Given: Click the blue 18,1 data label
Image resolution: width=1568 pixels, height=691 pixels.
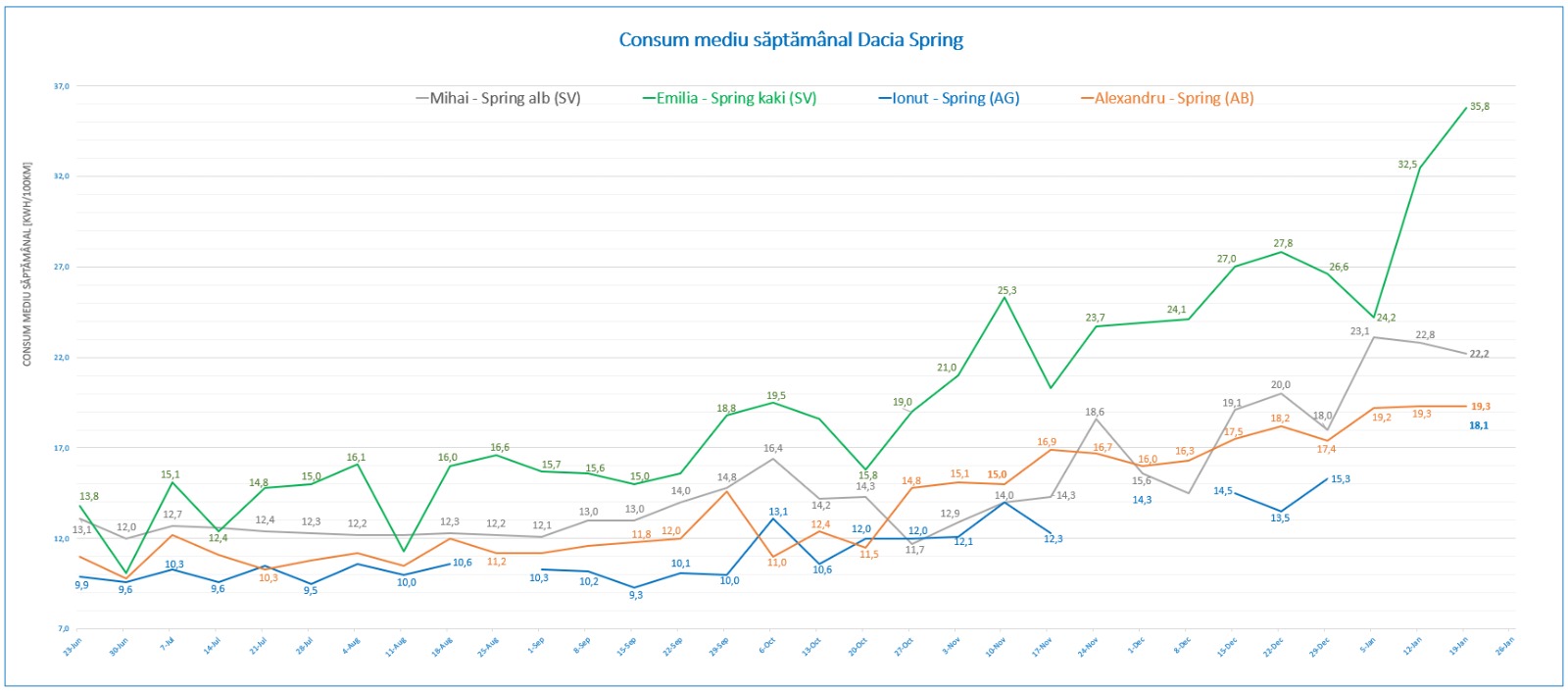Looking at the screenshot, I should point(1478,425).
